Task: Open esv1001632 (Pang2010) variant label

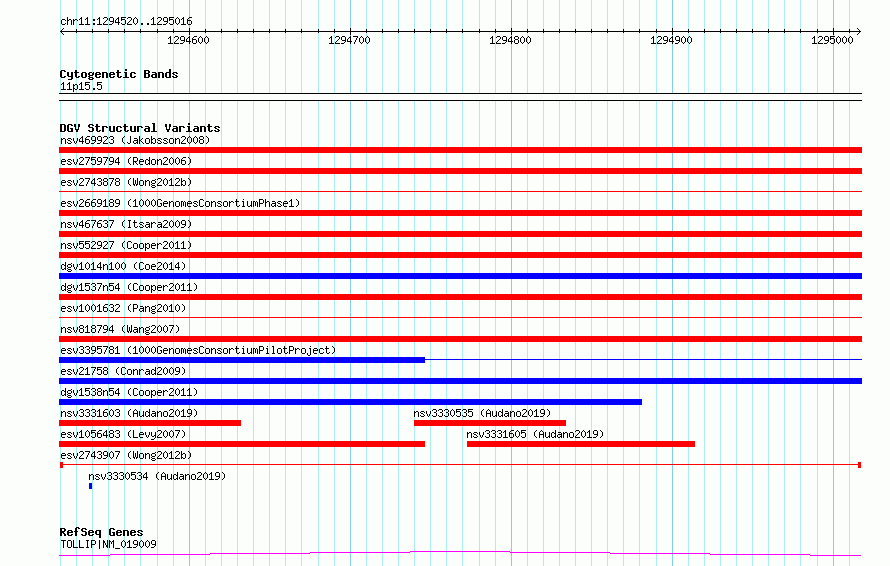Action: click(x=123, y=308)
